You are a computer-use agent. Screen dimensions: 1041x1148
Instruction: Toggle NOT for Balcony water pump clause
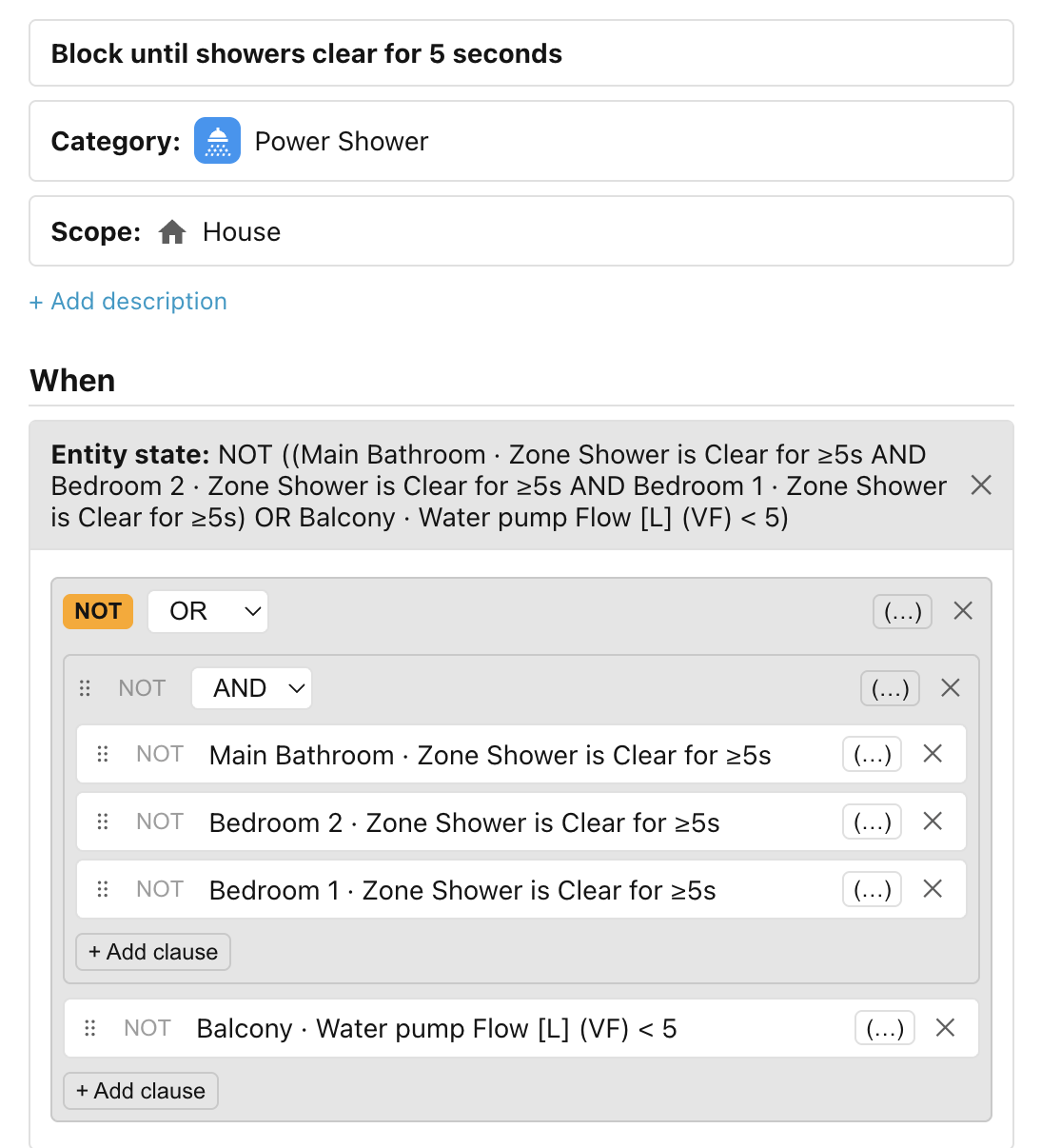[147, 1028]
